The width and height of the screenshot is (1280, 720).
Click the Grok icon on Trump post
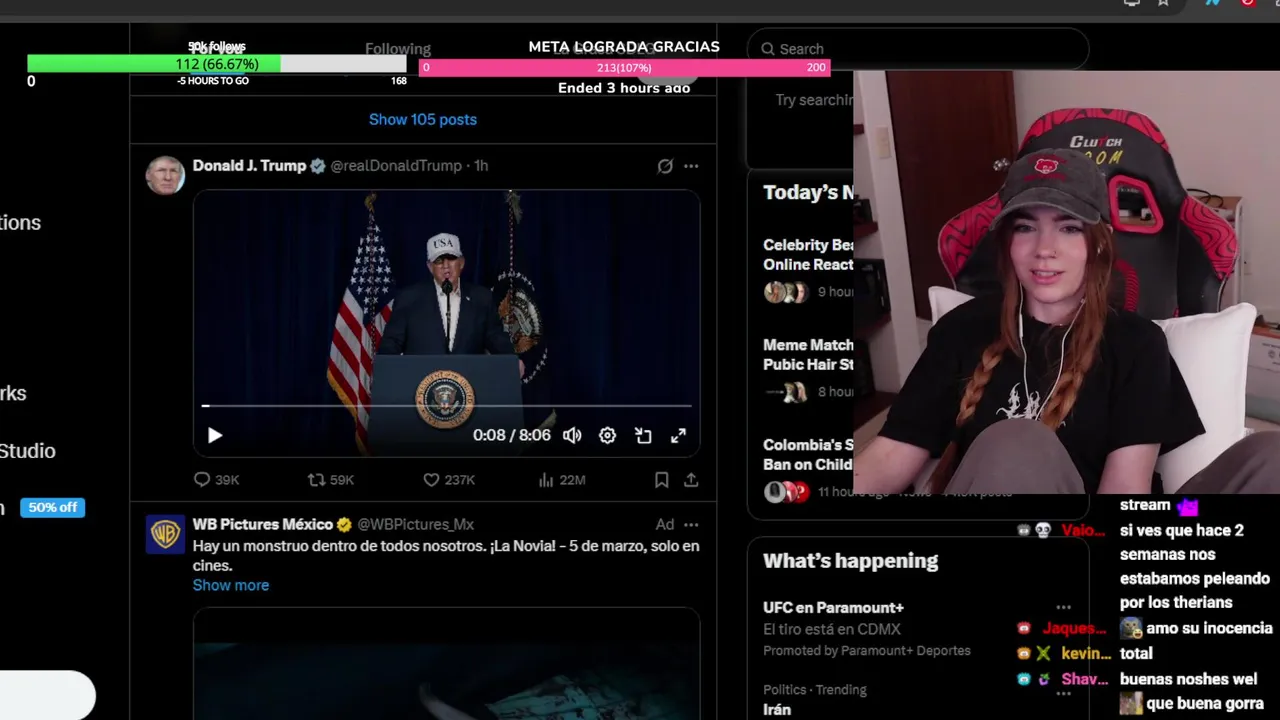point(665,166)
